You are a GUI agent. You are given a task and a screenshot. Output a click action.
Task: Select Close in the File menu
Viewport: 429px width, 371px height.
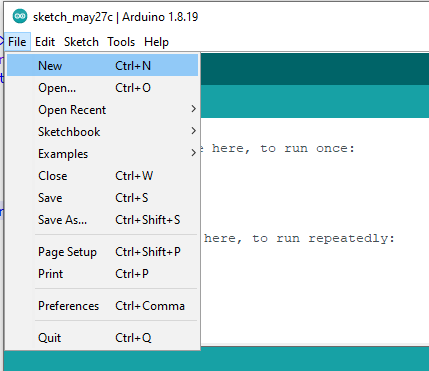tap(103, 176)
